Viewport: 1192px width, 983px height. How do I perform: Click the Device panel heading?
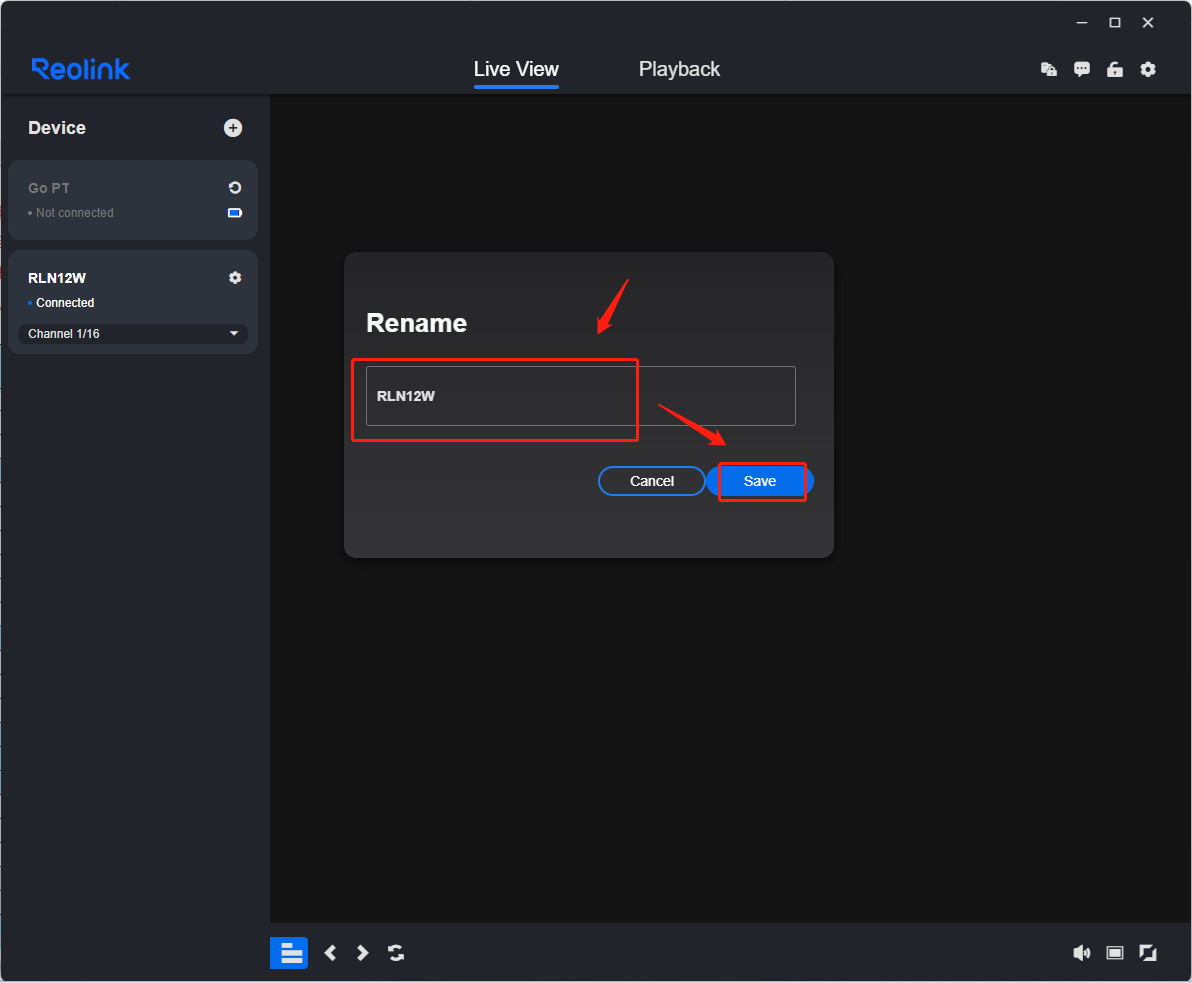(x=57, y=128)
